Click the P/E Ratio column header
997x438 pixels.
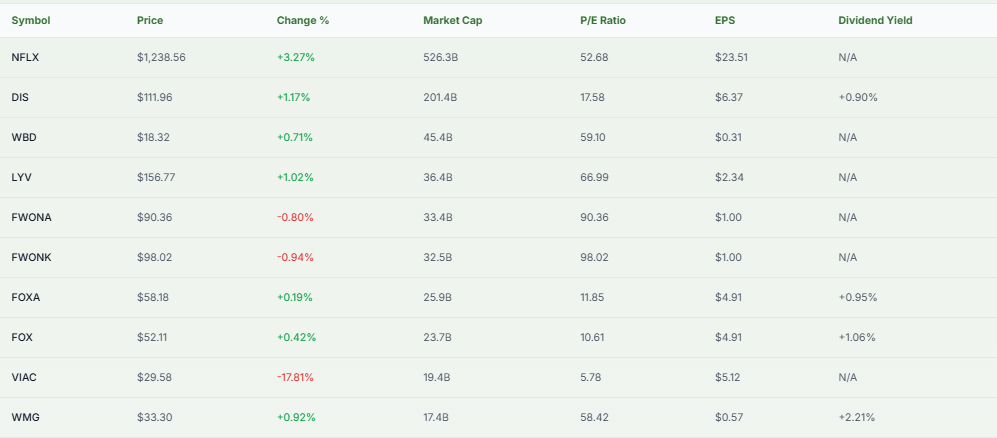coord(601,20)
